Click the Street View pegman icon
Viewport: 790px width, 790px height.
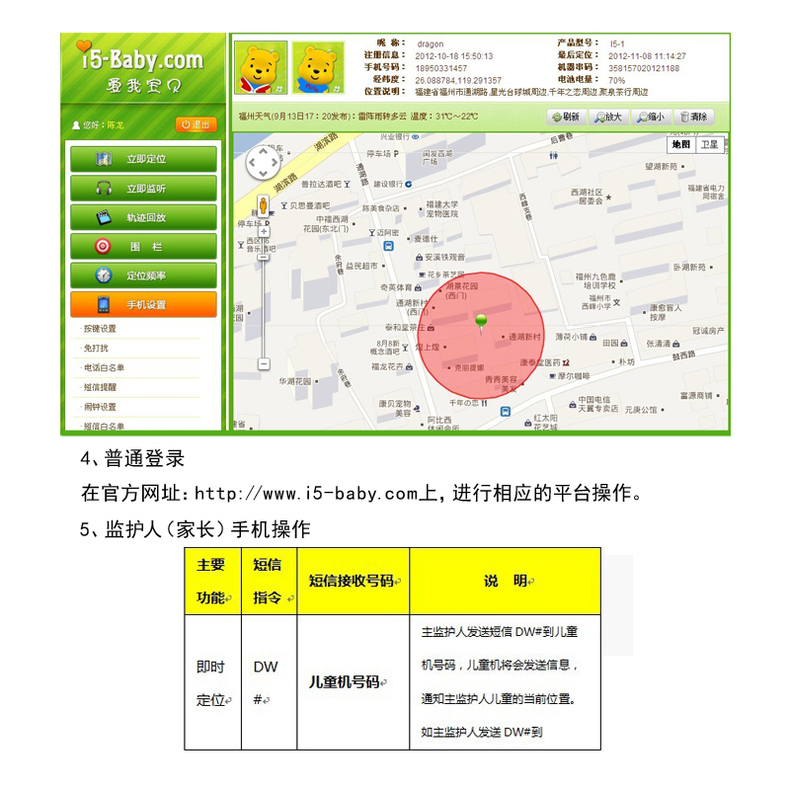click(263, 206)
